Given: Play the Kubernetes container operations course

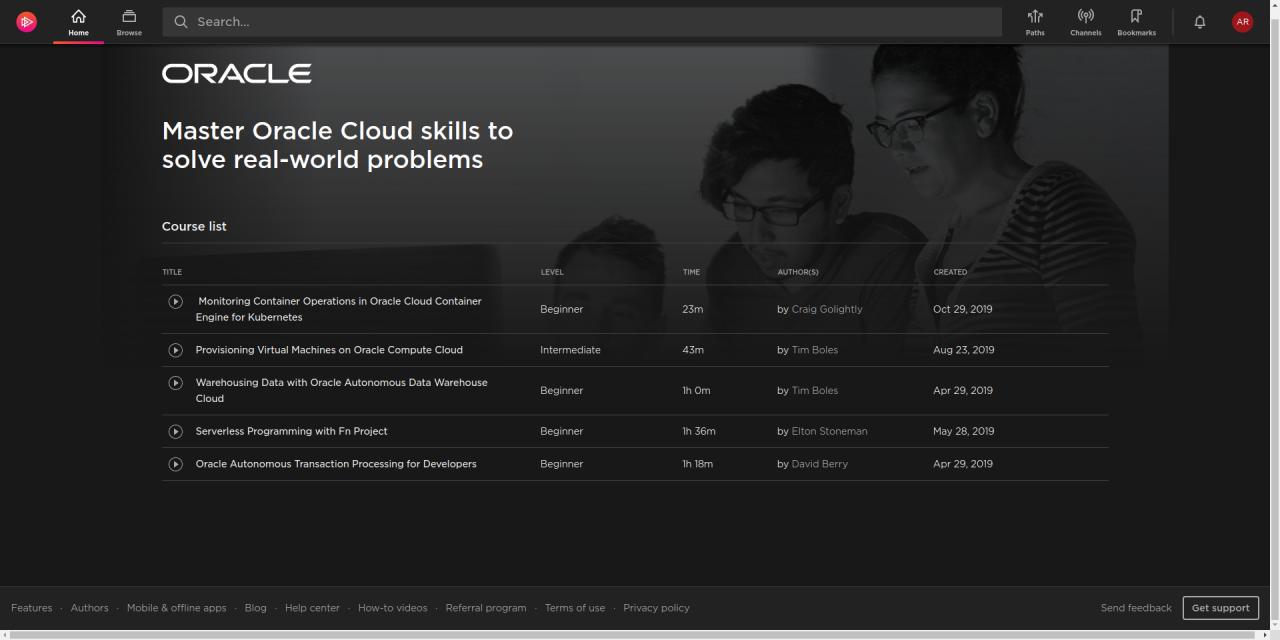Looking at the screenshot, I should point(175,301).
